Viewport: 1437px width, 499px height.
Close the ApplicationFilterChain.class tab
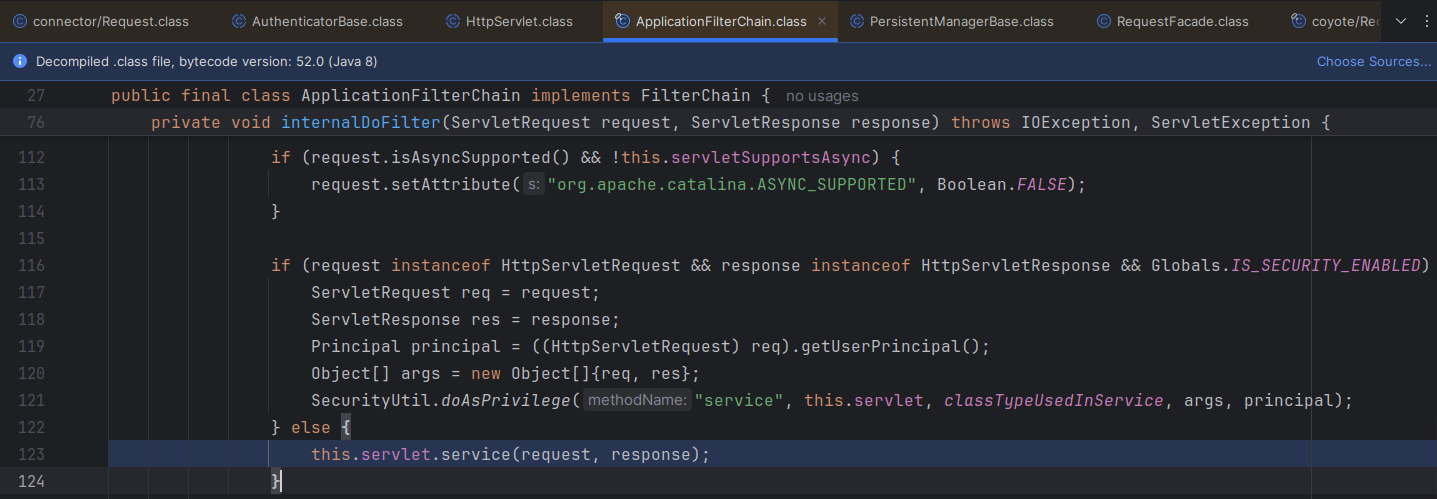click(x=822, y=21)
